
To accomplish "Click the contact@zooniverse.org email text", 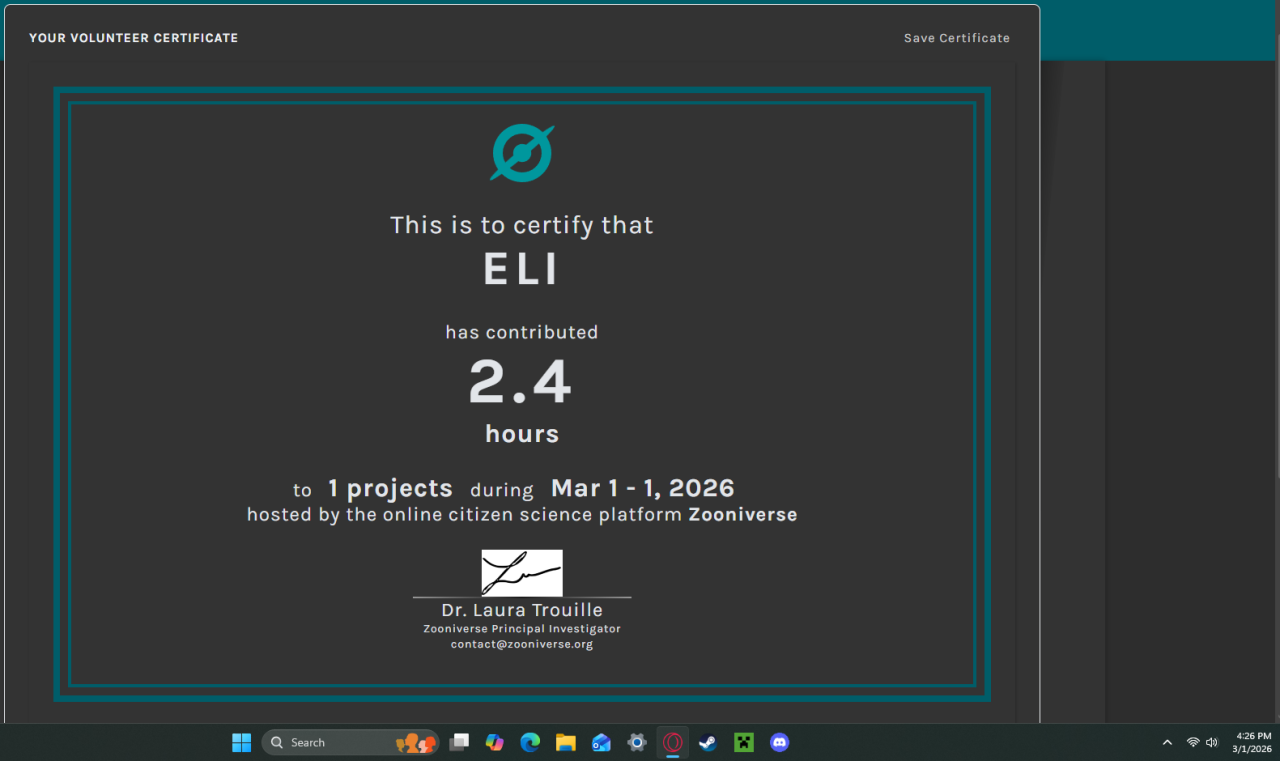I will 522,644.
